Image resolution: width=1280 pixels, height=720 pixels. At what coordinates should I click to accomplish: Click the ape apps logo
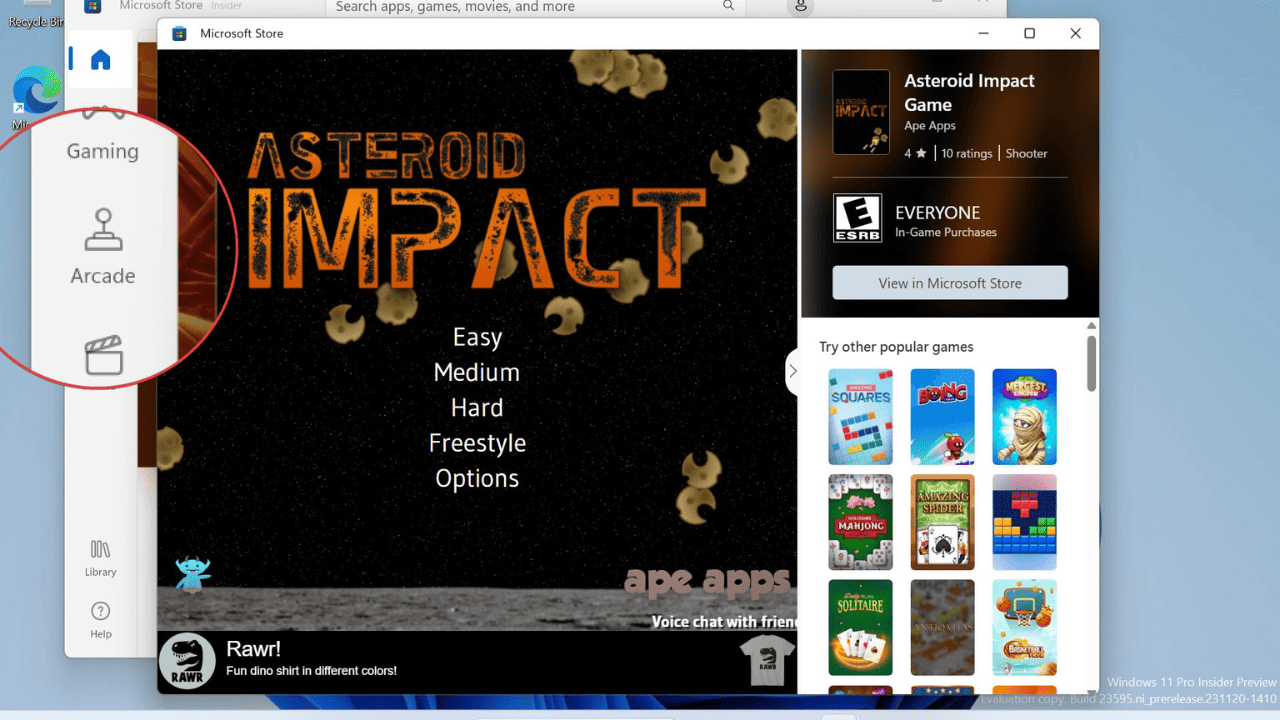click(x=706, y=582)
